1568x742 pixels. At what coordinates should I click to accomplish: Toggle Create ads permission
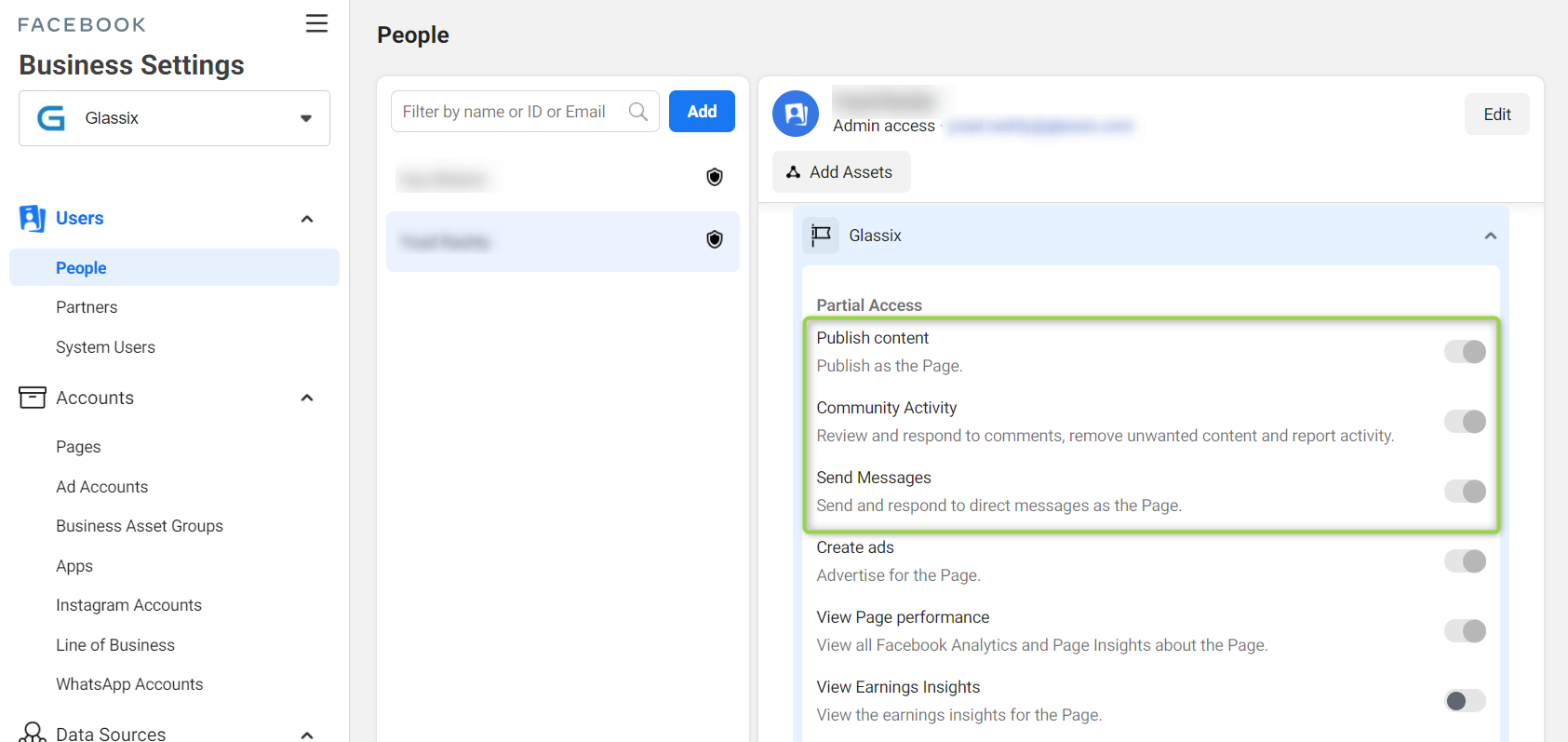tap(1465, 561)
